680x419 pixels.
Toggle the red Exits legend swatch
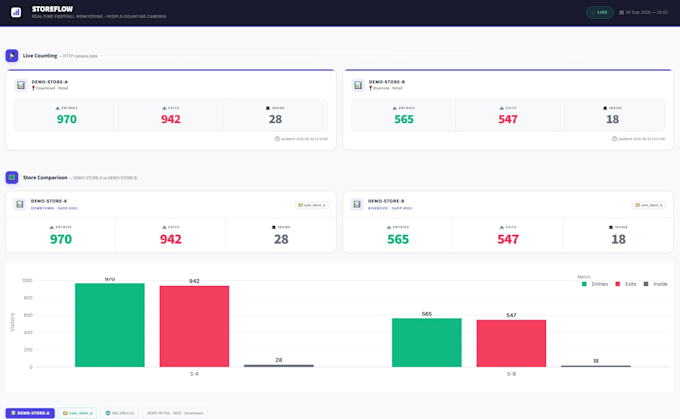pyautogui.click(x=618, y=284)
